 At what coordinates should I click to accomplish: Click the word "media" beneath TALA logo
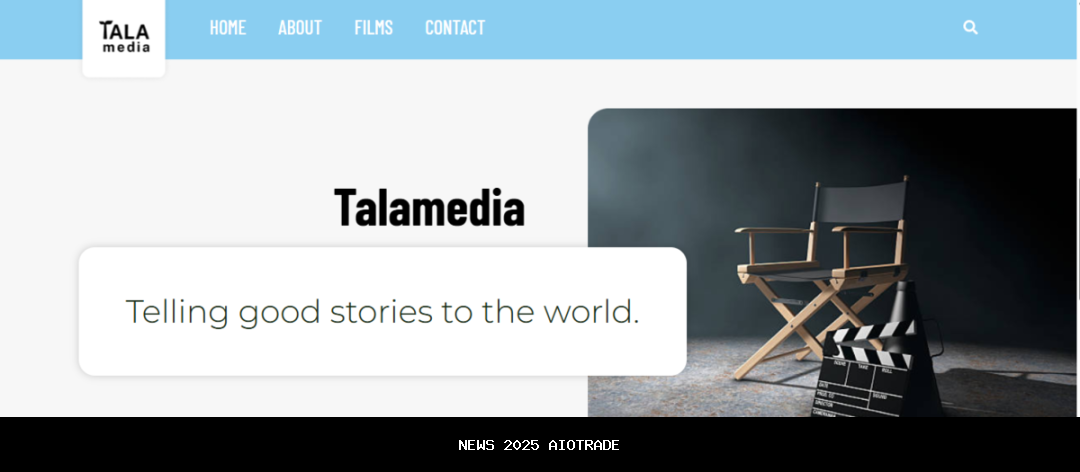tap(126, 48)
